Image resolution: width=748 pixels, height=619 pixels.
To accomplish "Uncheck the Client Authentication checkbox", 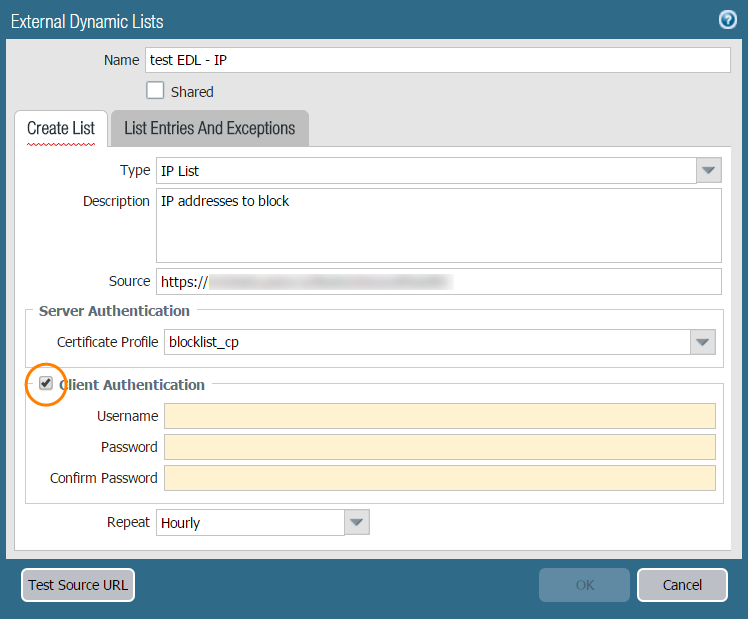I will 46,383.
